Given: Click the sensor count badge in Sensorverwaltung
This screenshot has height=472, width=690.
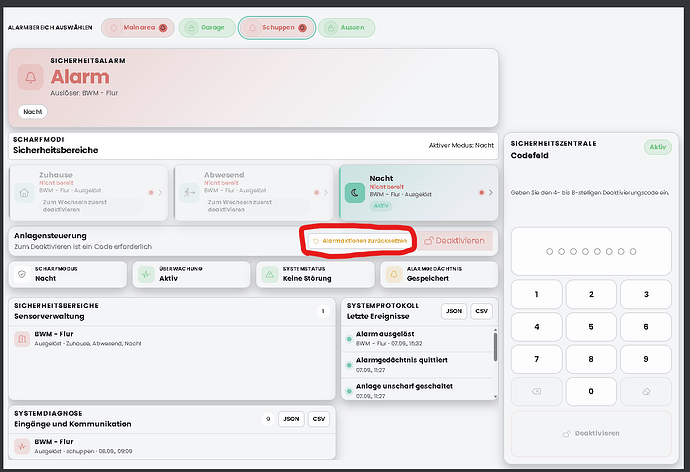Looking at the screenshot, I should click(323, 311).
